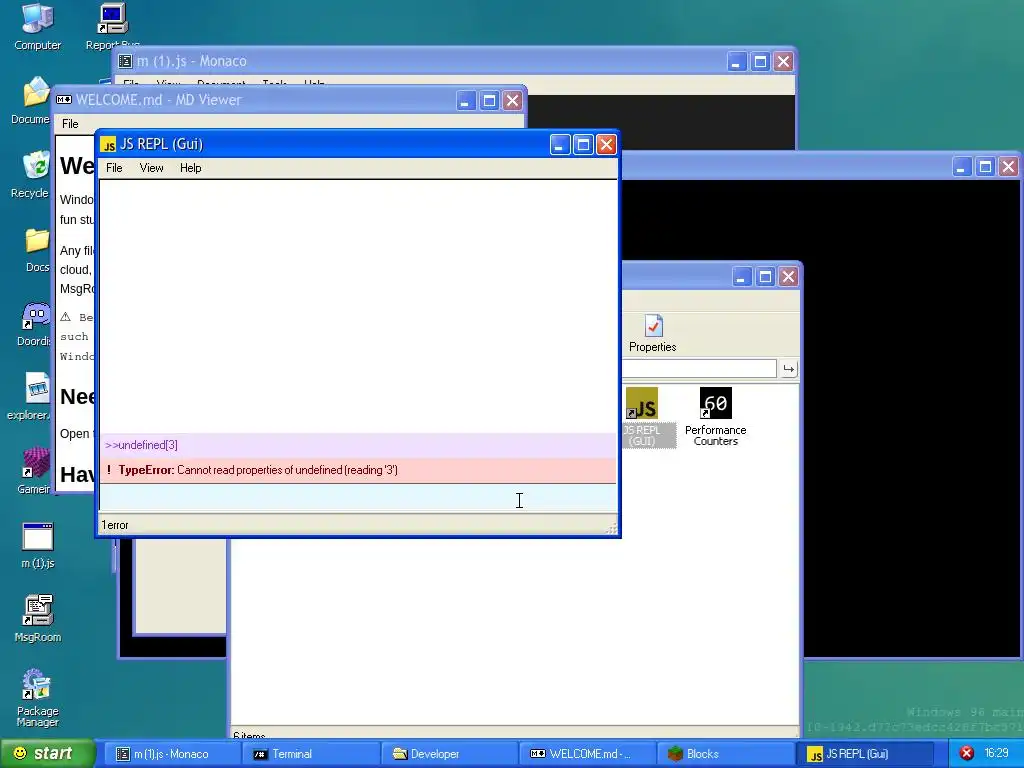
Task: Minimize the JS REPL window
Action: pyautogui.click(x=560, y=144)
